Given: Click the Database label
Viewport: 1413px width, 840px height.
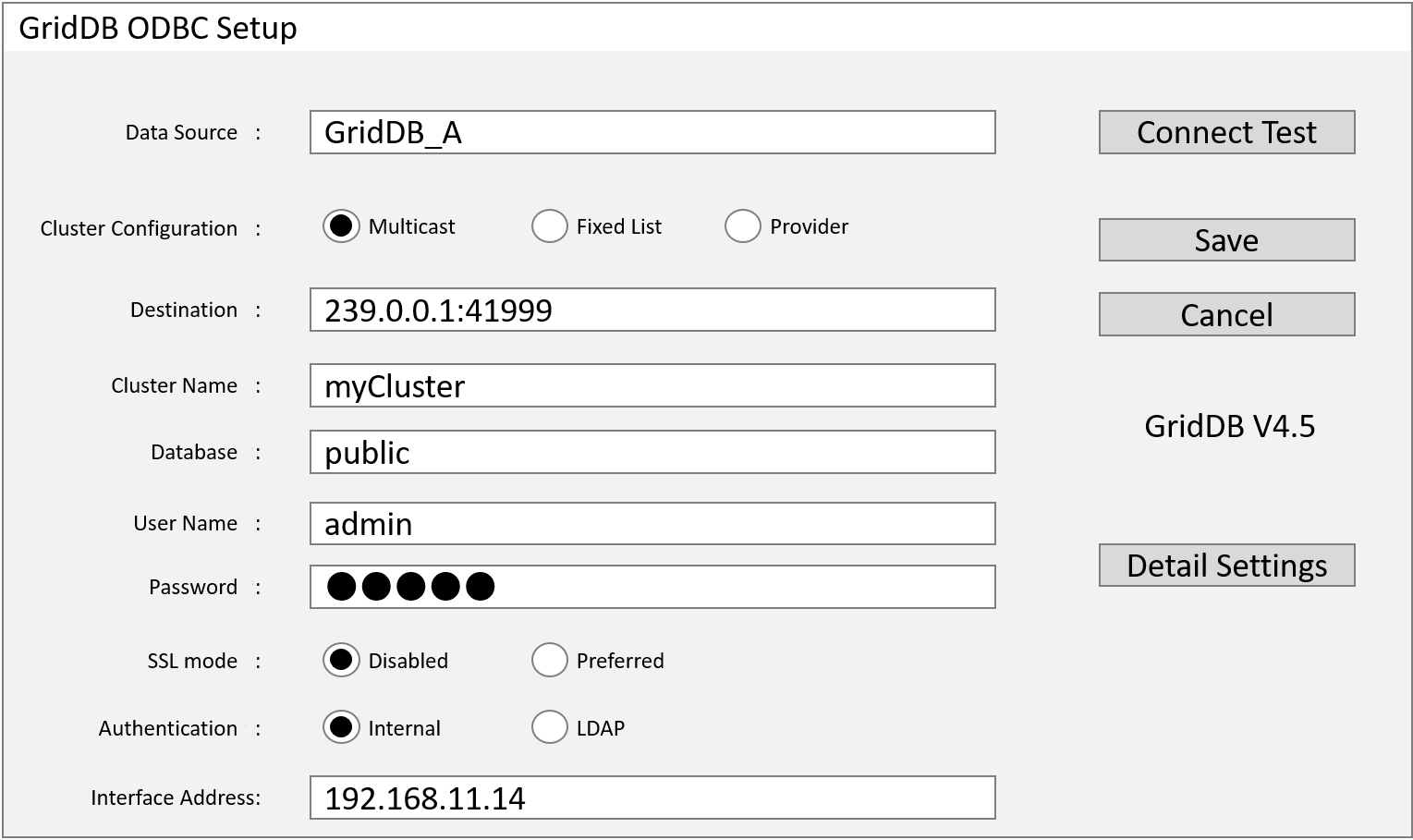Looking at the screenshot, I should tap(194, 452).
